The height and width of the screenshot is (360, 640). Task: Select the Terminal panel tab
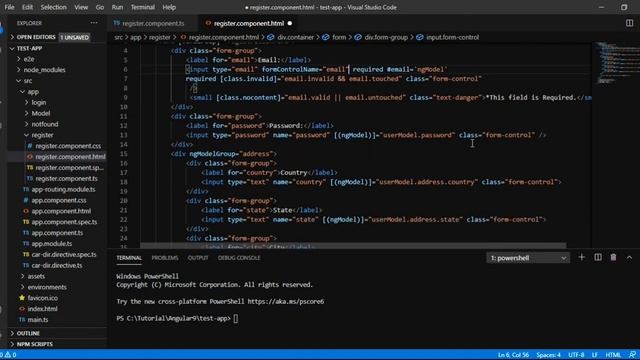click(x=129, y=258)
